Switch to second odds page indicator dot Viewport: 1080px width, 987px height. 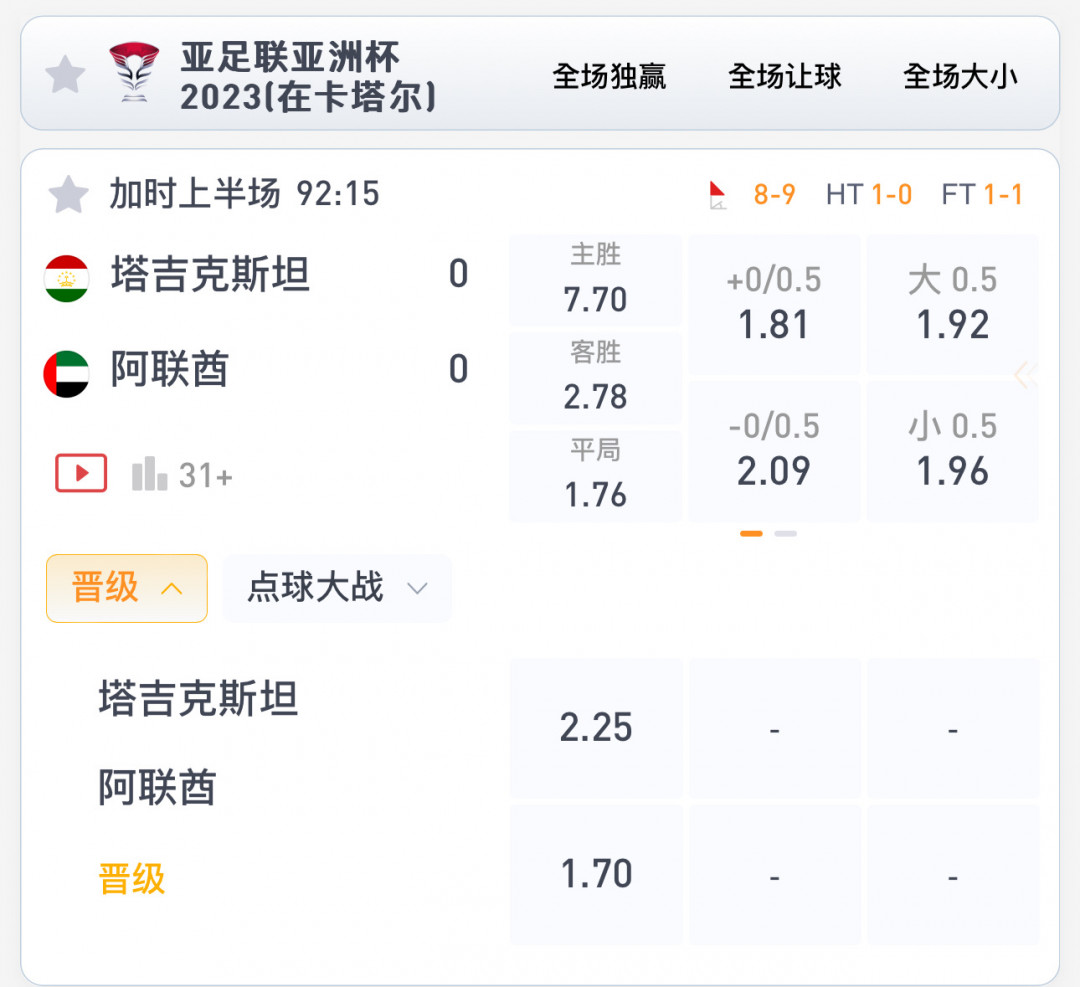[x=785, y=534]
